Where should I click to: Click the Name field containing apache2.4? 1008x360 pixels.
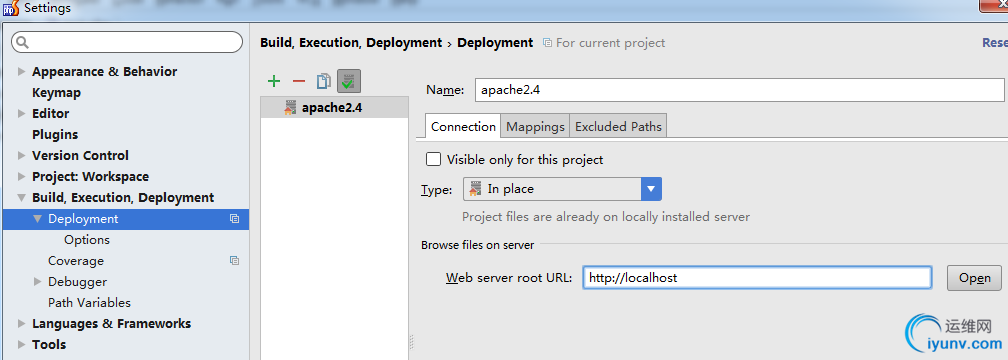pyautogui.click(x=739, y=90)
